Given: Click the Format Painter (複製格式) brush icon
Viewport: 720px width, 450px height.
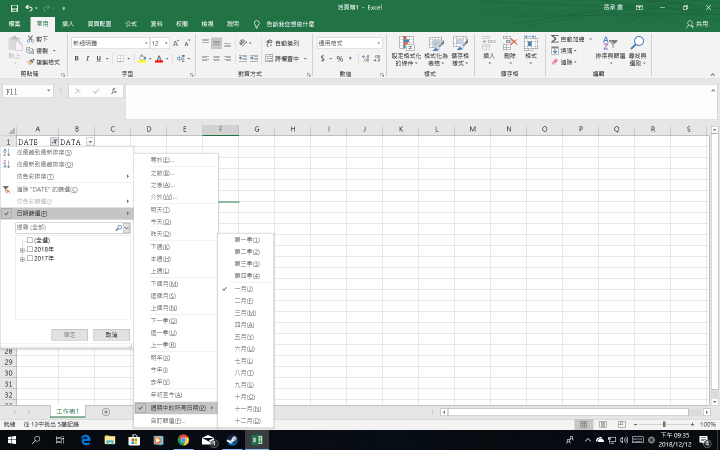Looking at the screenshot, I should [x=30, y=62].
